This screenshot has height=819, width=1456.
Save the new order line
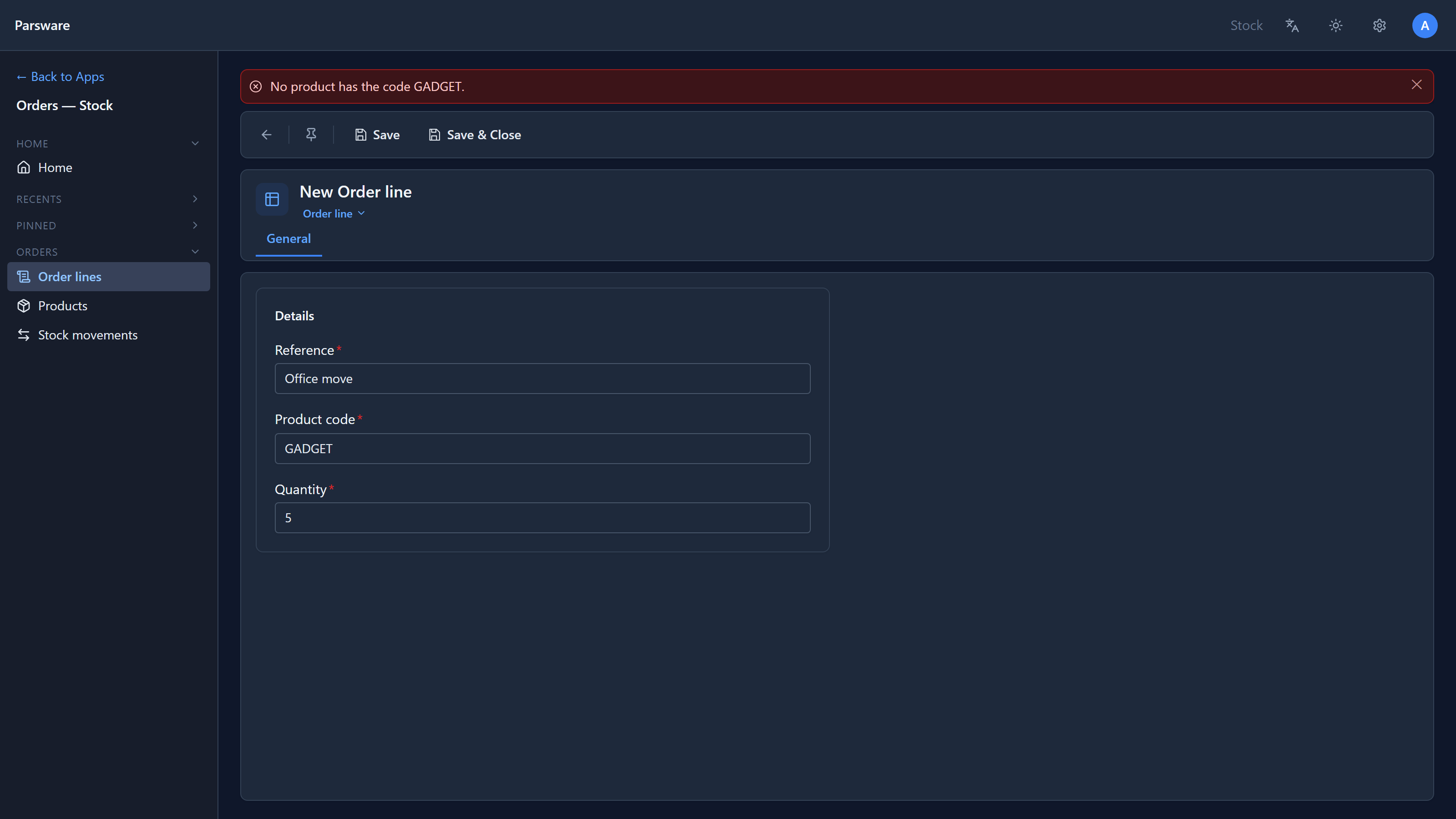click(x=377, y=135)
